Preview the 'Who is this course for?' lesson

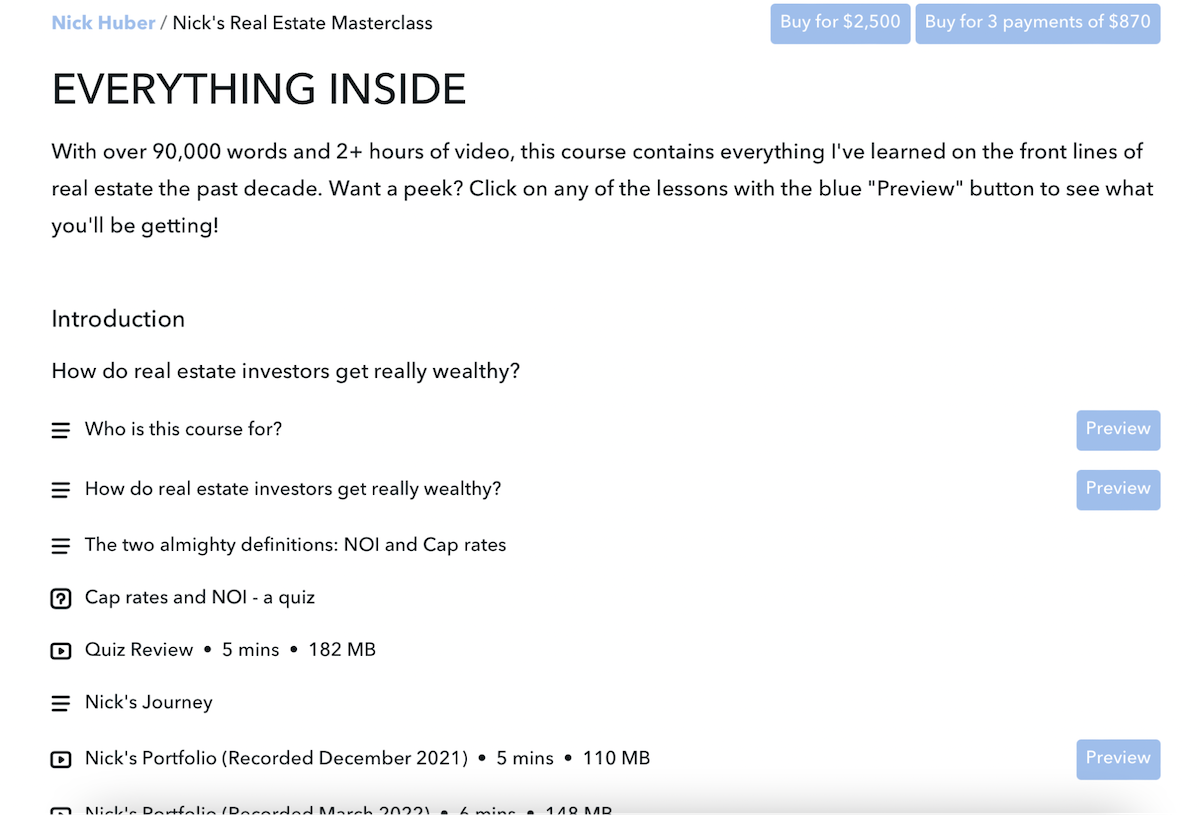1118,430
